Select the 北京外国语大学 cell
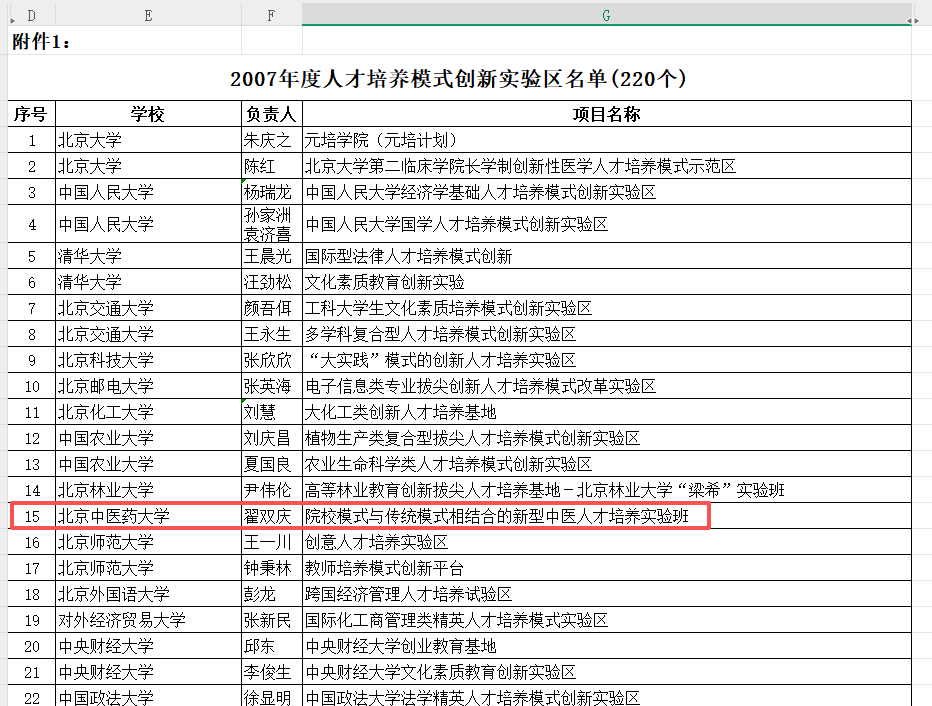 coord(148,594)
